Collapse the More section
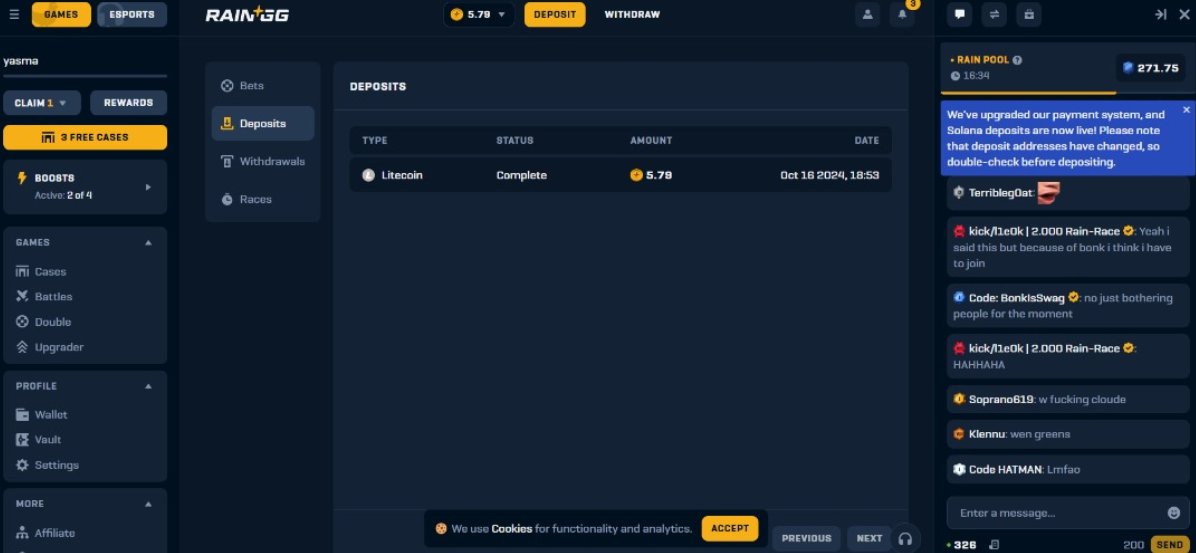The image size is (1196, 553). click(148, 503)
